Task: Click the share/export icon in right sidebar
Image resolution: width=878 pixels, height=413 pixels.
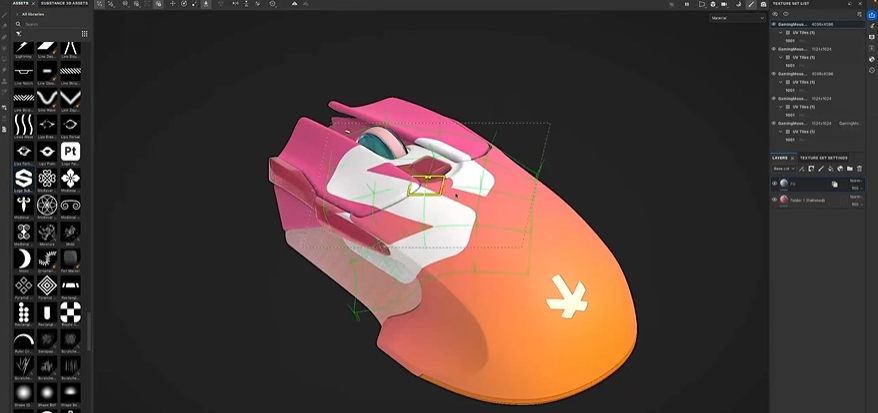Action: 871,15
